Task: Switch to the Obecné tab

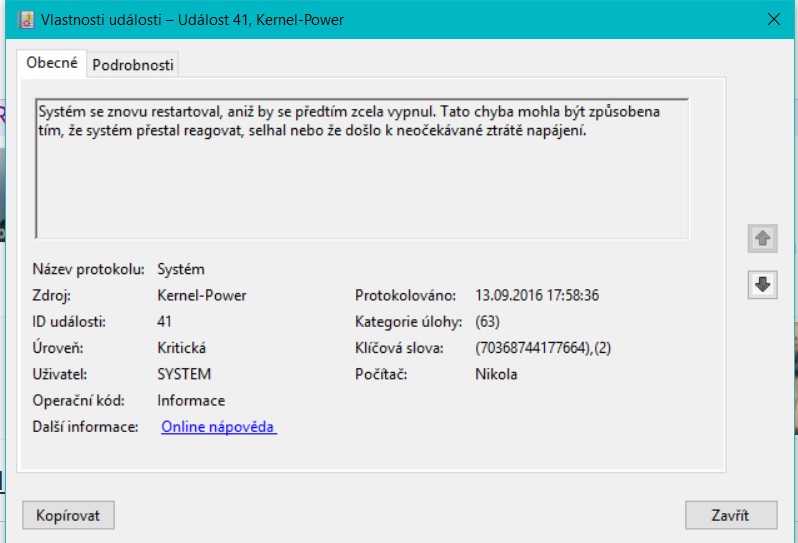Action: pyautogui.click(x=52, y=63)
